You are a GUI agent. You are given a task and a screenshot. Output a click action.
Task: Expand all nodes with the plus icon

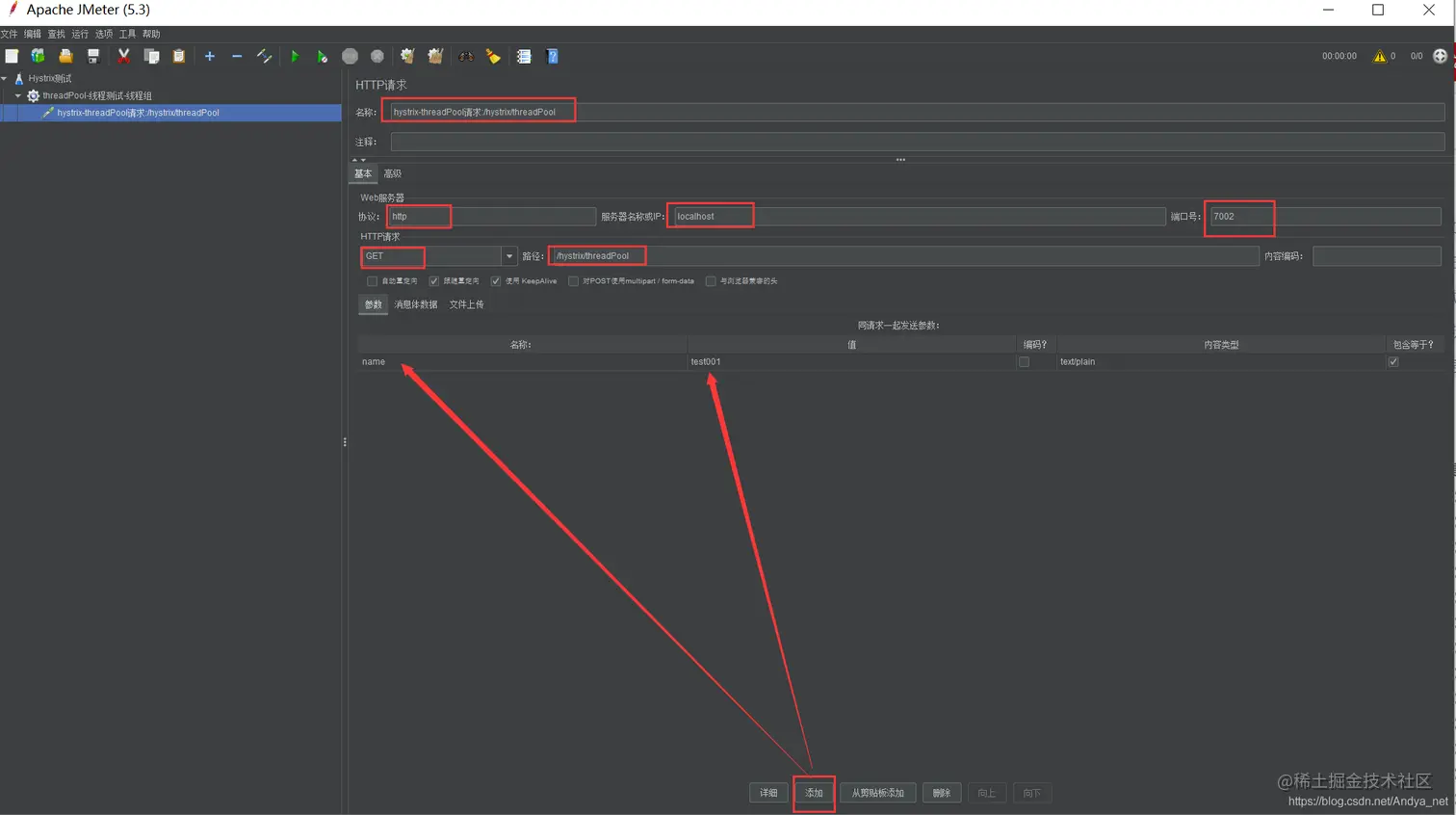[209, 56]
